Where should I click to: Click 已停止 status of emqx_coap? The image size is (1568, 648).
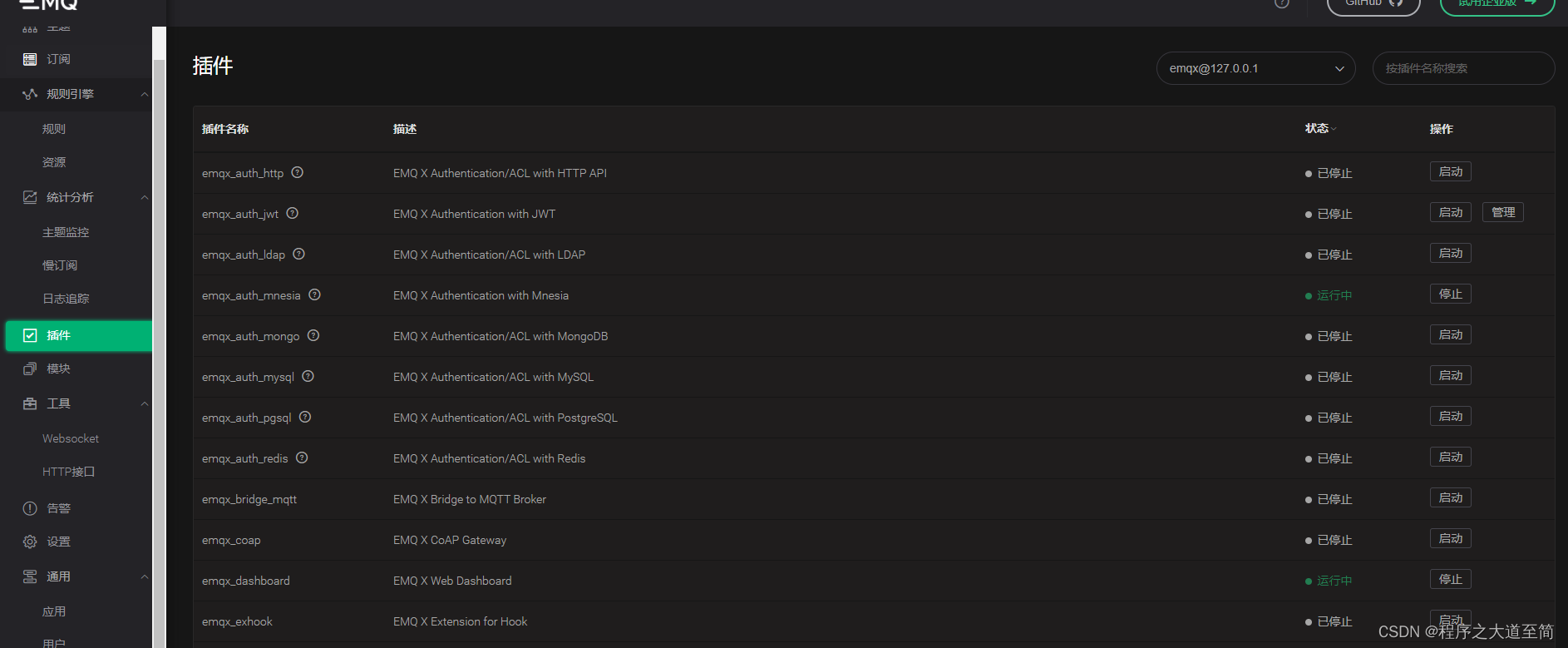pyautogui.click(x=1329, y=540)
